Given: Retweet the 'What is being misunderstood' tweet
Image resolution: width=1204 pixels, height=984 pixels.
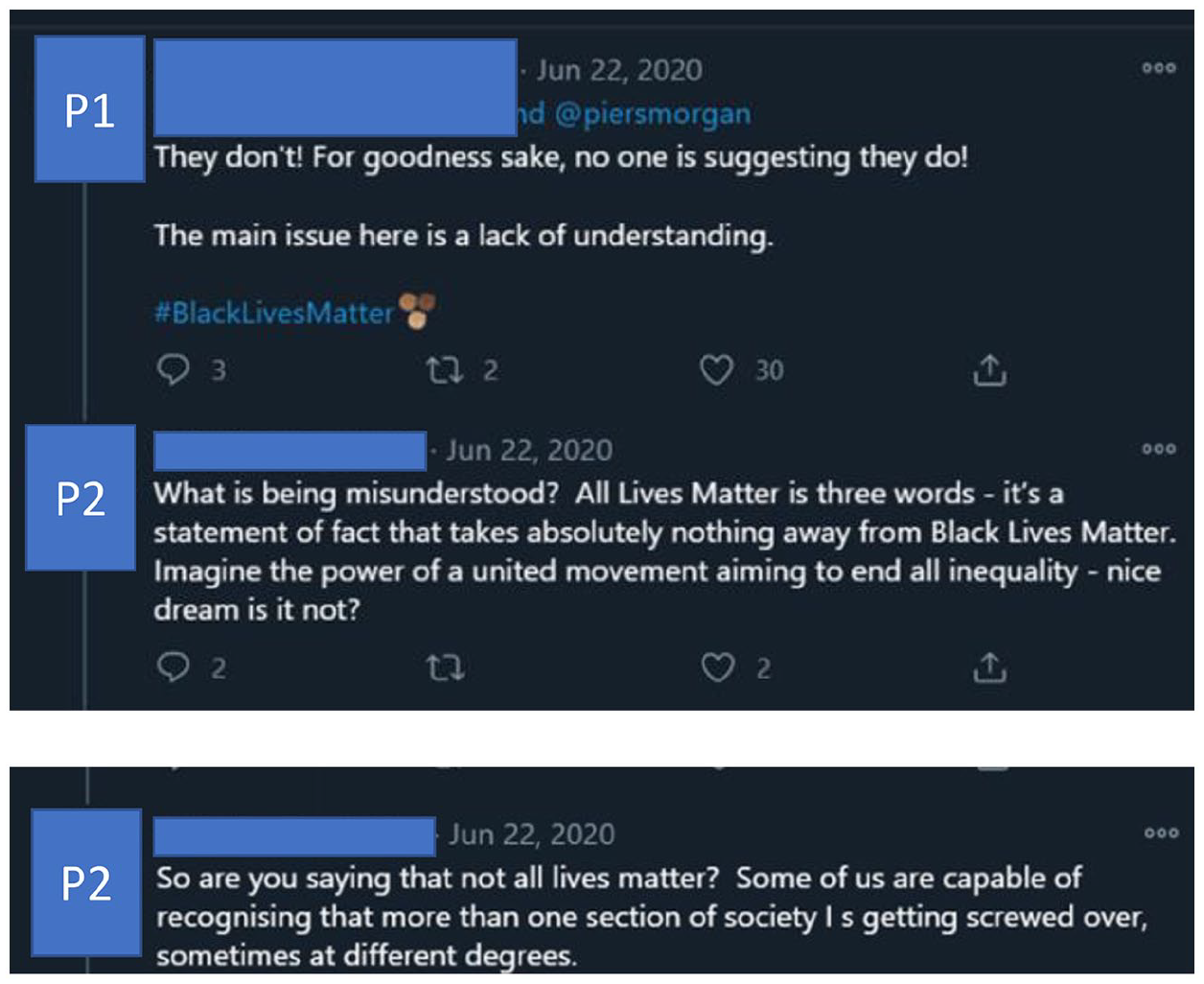Looking at the screenshot, I should 445,668.
